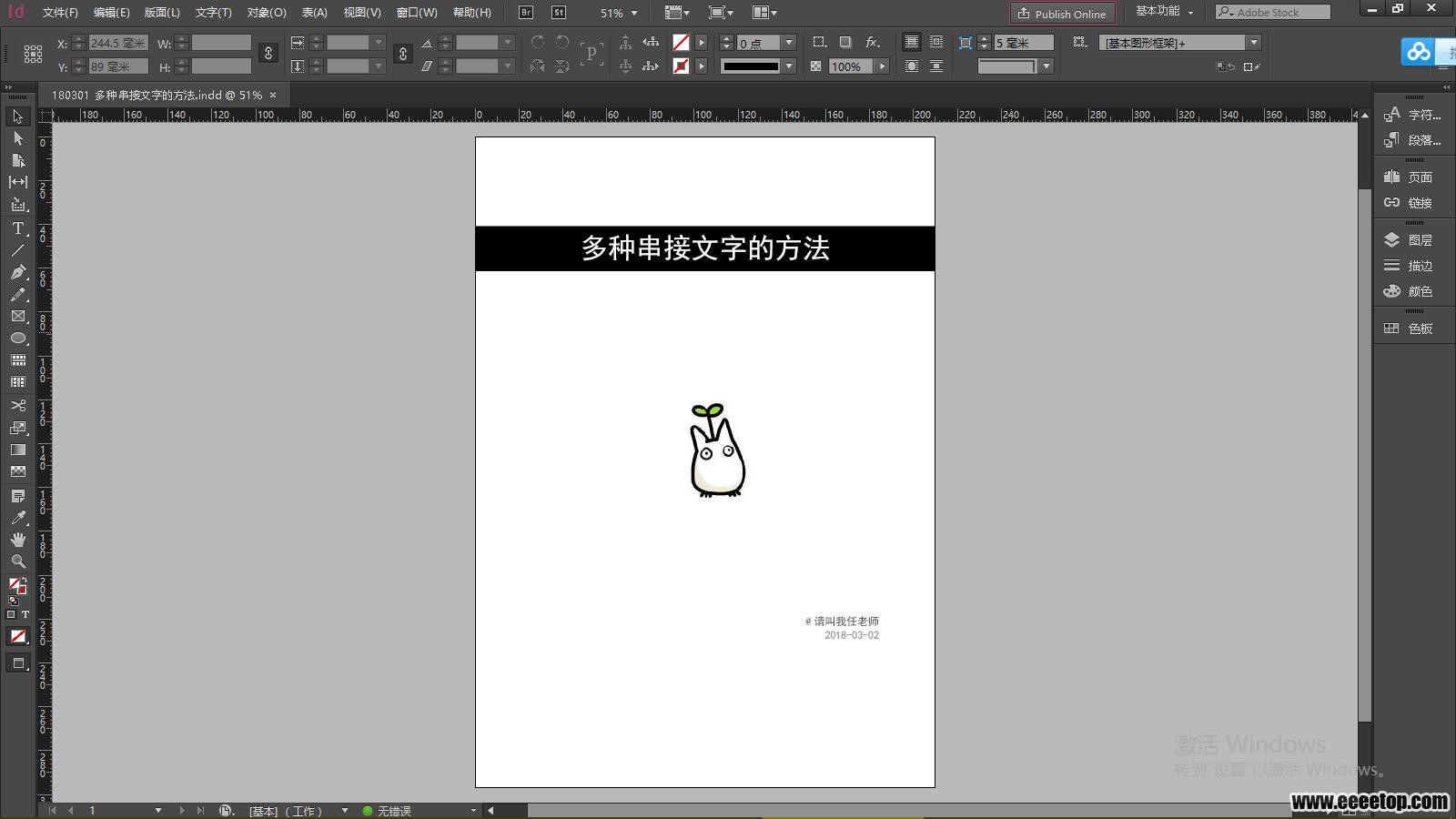The height and width of the screenshot is (819, 1456).
Task: Select the Line tool
Action: (17, 250)
